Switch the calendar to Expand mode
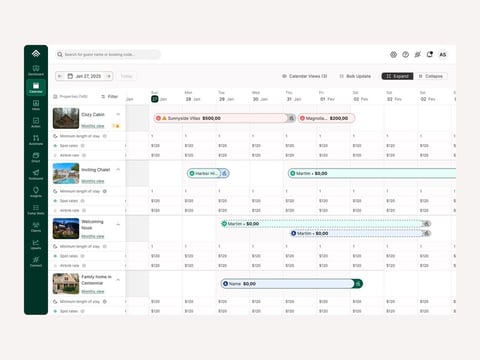 coord(397,76)
